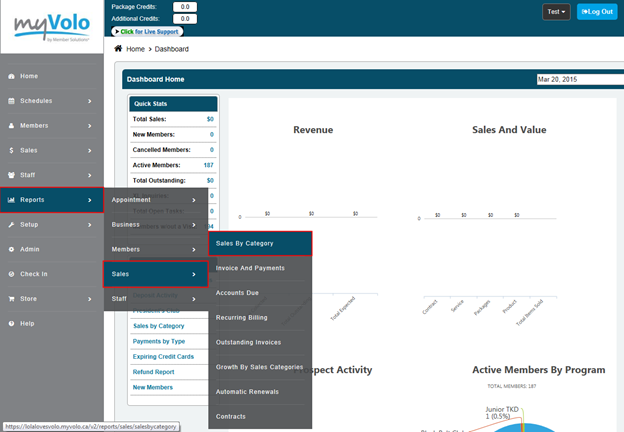Click the Reports bar chart icon
Image resolution: width=624 pixels, height=432 pixels.
pyautogui.click(x=11, y=200)
